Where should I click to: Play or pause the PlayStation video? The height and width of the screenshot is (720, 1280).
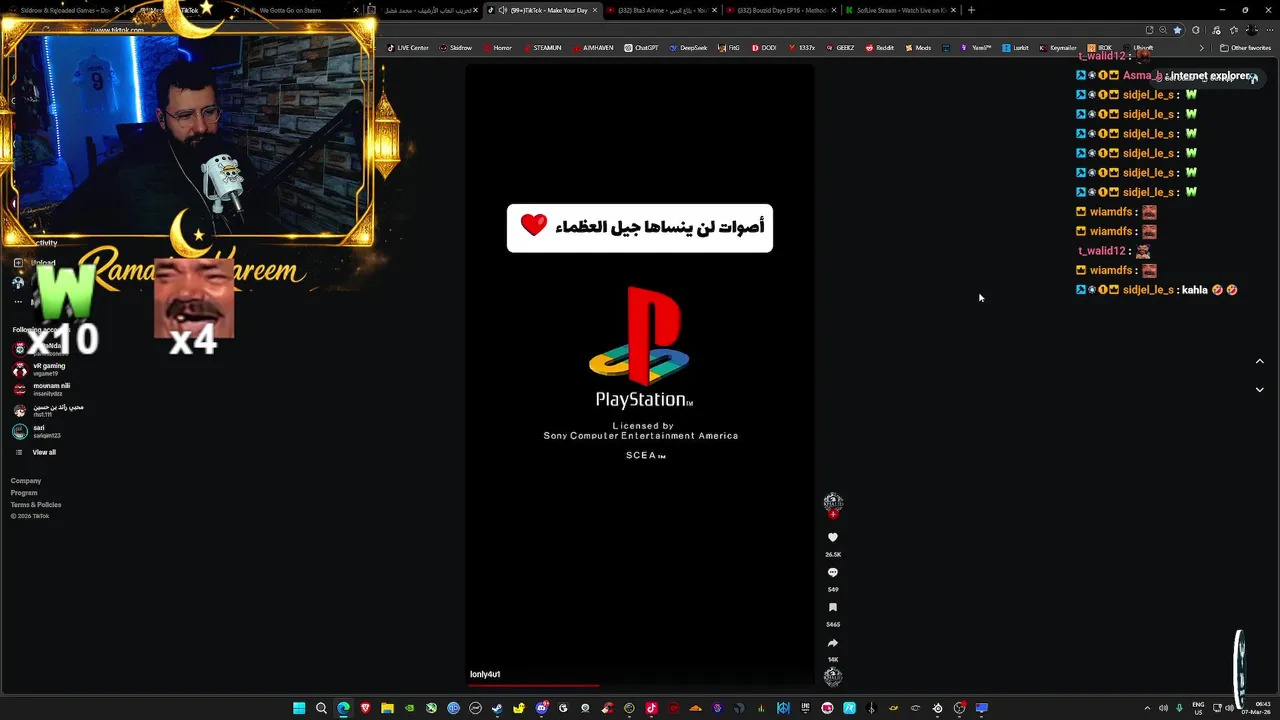640,375
